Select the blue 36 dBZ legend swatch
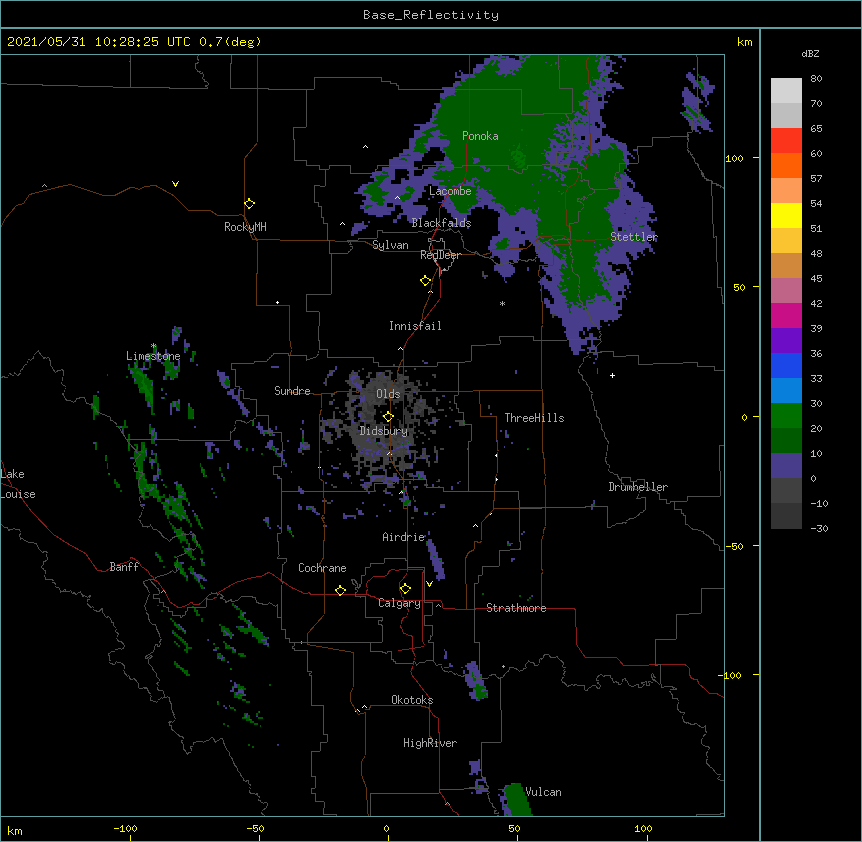The image size is (862, 842). [x=786, y=365]
